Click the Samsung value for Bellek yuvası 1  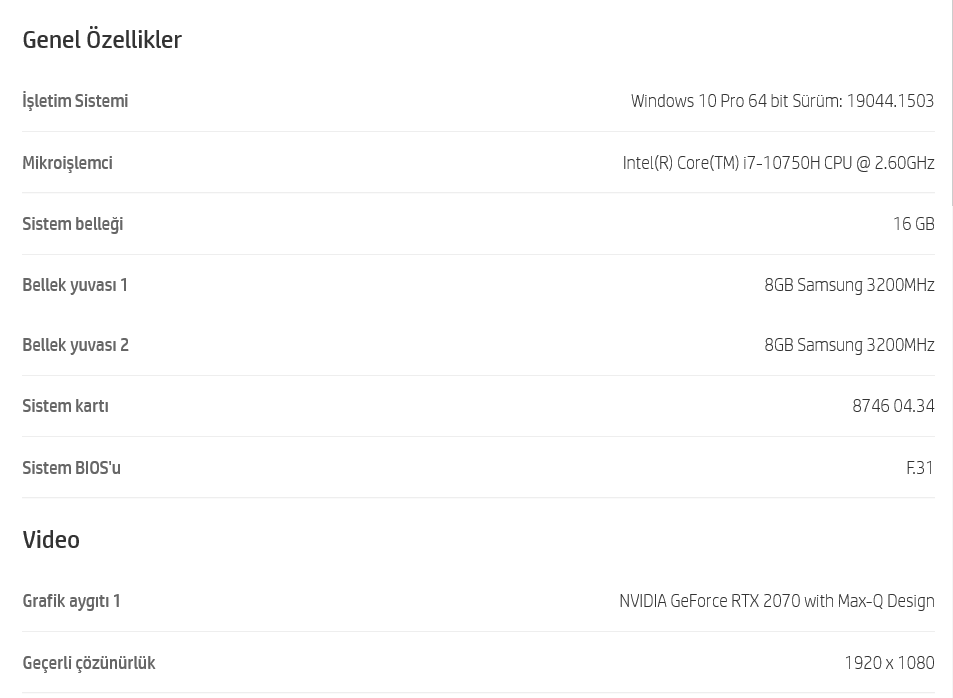tap(849, 285)
